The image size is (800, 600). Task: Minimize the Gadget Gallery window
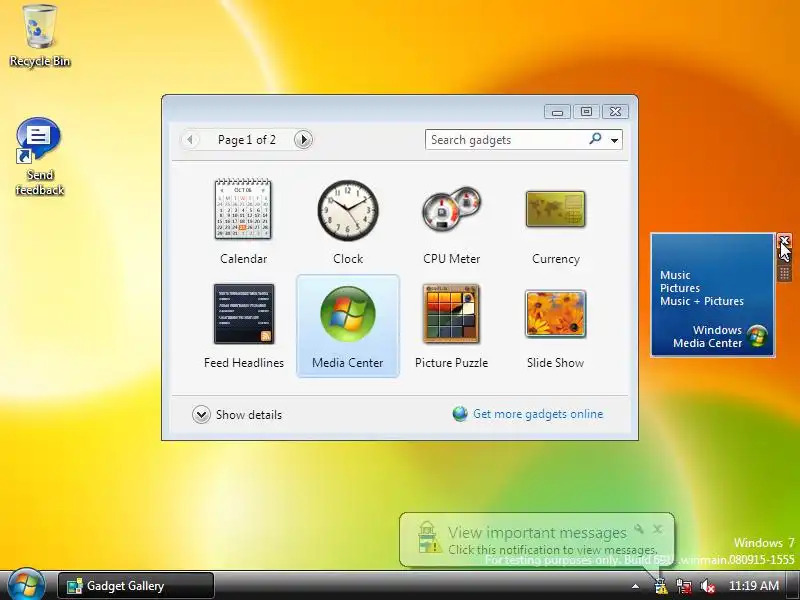[557, 112]
